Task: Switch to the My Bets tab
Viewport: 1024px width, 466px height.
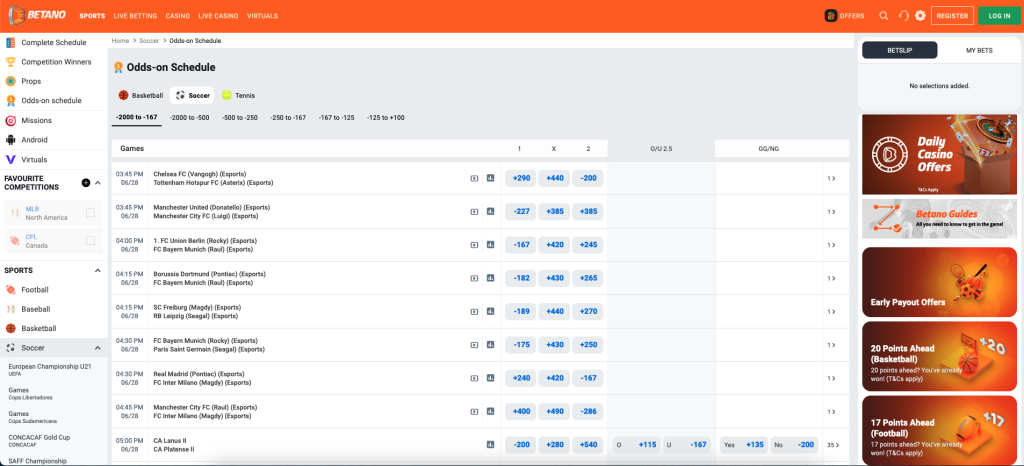Action: [x=979, y=50]
